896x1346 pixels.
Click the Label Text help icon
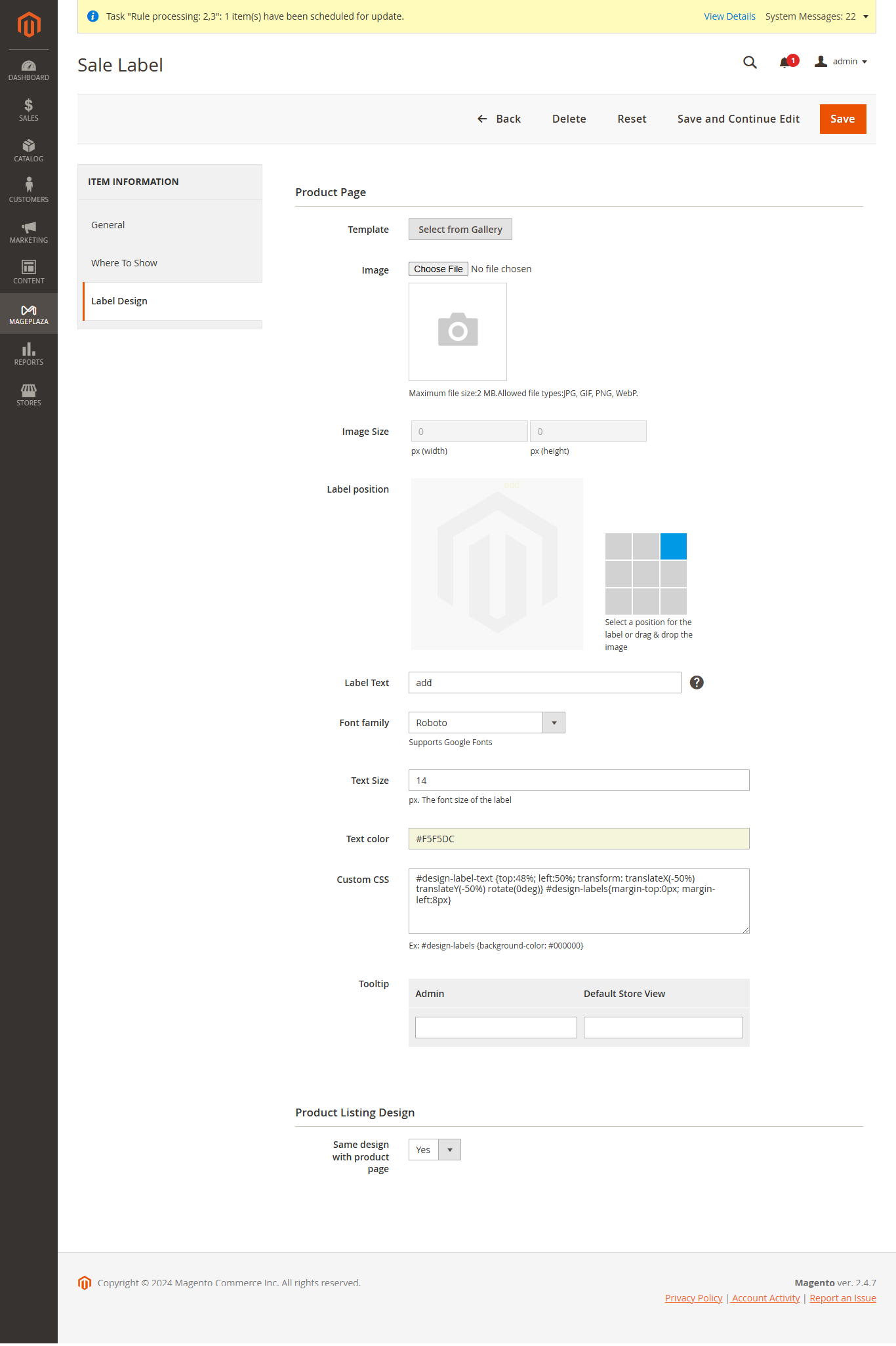point(697,683)
